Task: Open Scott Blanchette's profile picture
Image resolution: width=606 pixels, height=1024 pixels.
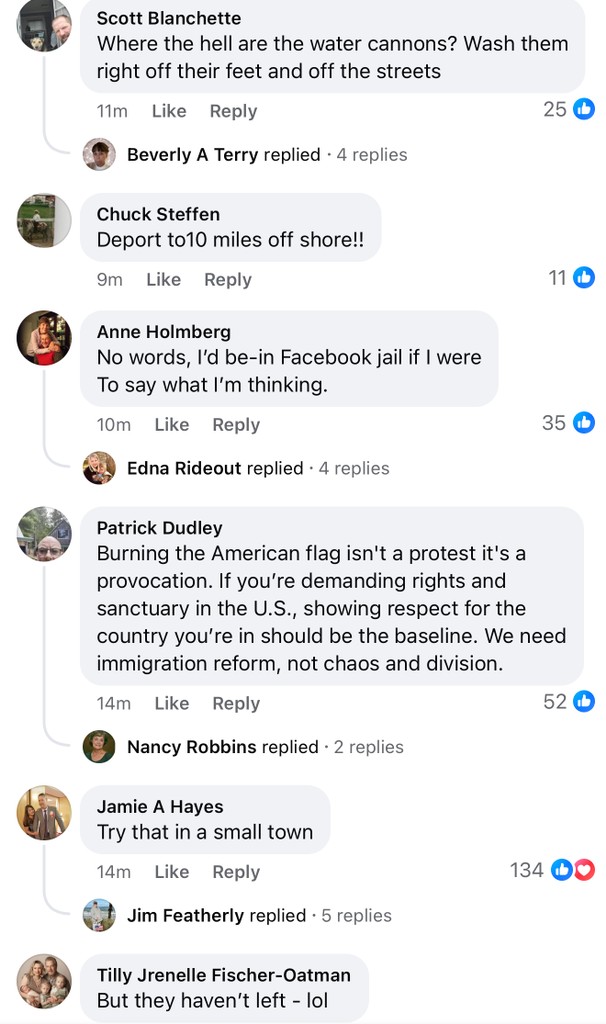Action: coord(44,25)
